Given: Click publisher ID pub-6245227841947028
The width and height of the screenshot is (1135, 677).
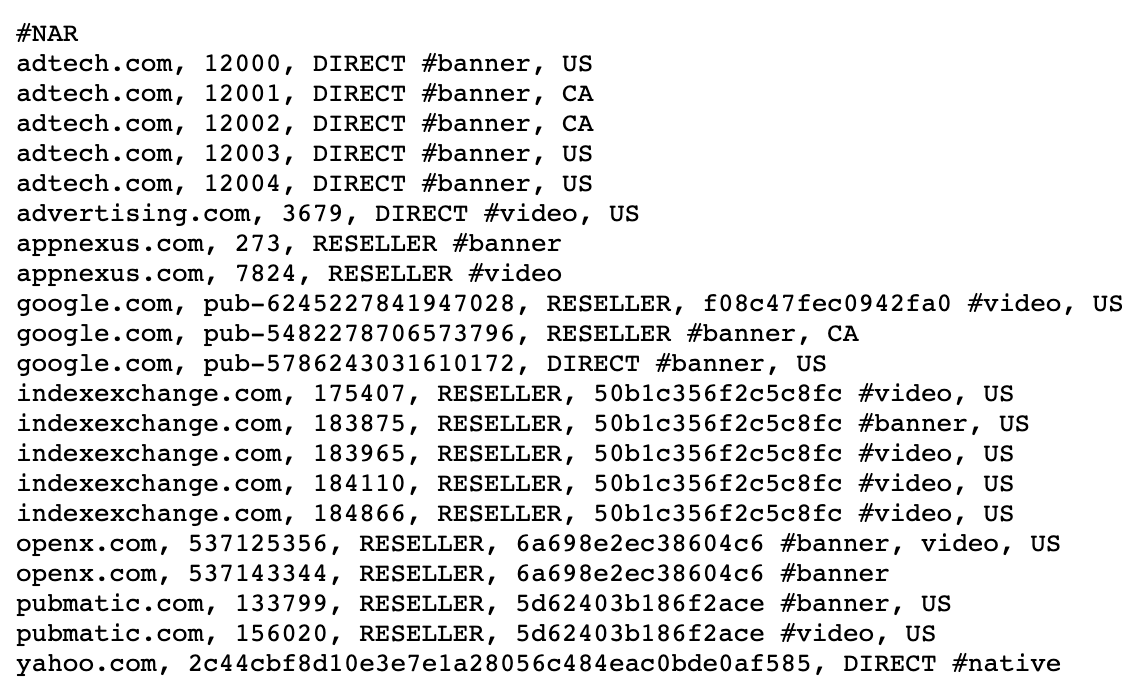Looking at the screenshot, I should coord(360,304).
